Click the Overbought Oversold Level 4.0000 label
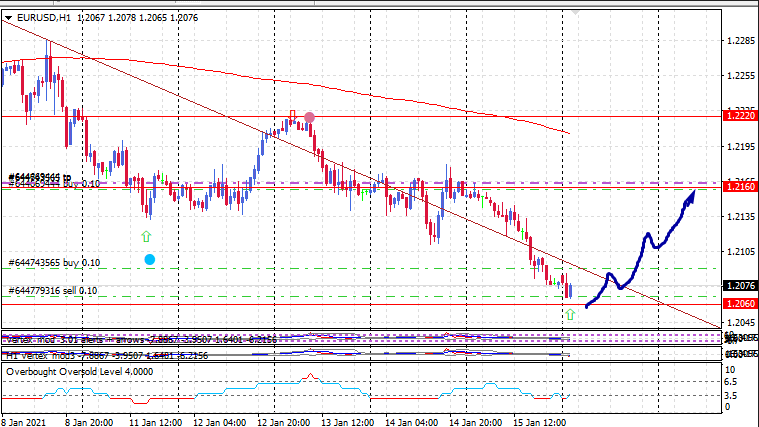The height and width of the screenshot is (427, 759). (x=79, y=372)
